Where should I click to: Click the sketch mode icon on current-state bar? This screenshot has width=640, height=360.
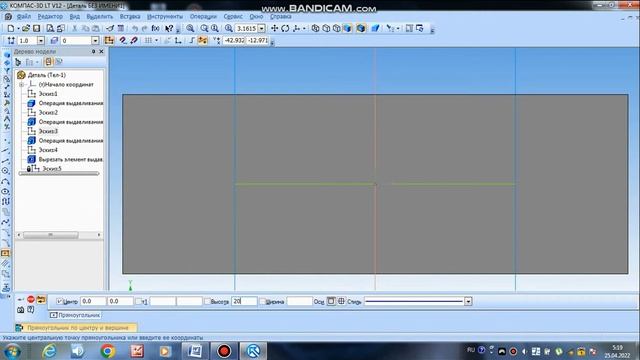click(x=109, y=40)
